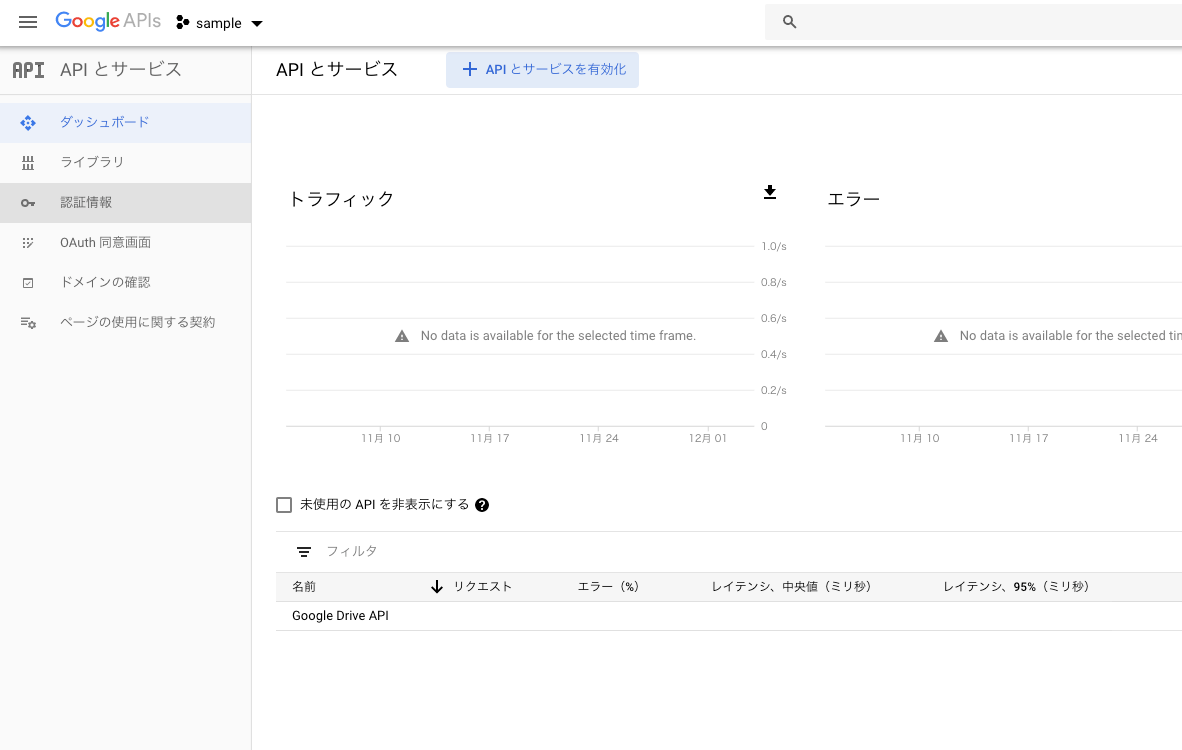
Task: Sort by レイテンシ、95%（ミリ秒） column
Action: 1016,586
